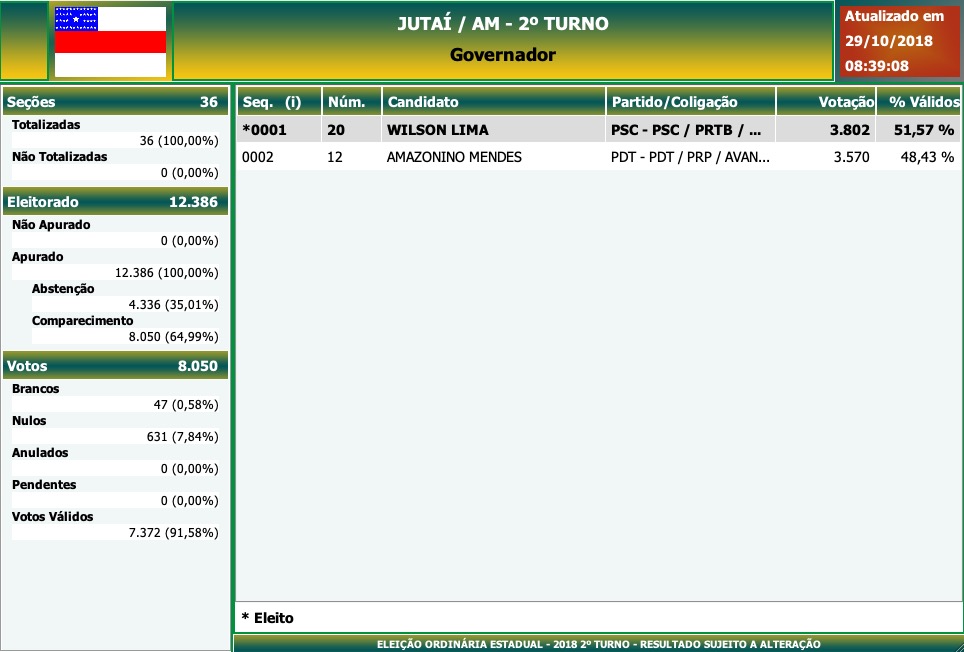Sort by the Votação column header

pyautogui.click(x=826, y=102)
